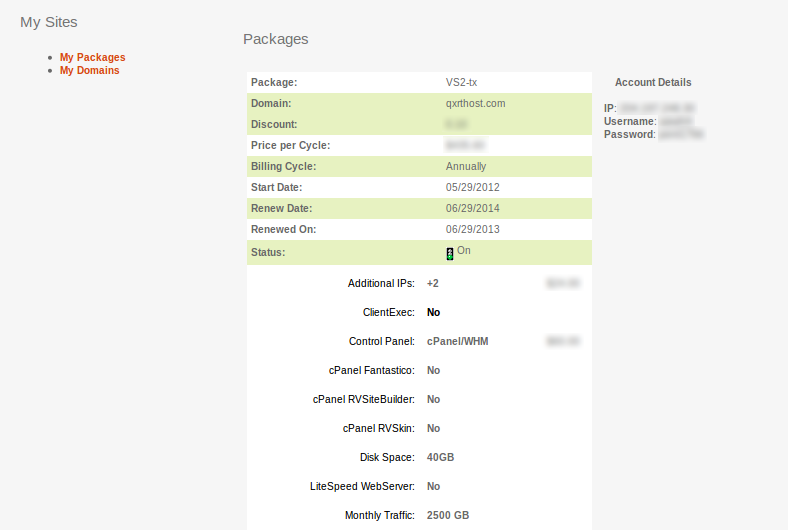
Task: Select the 40GB disk space value
Action: [441, 458]
